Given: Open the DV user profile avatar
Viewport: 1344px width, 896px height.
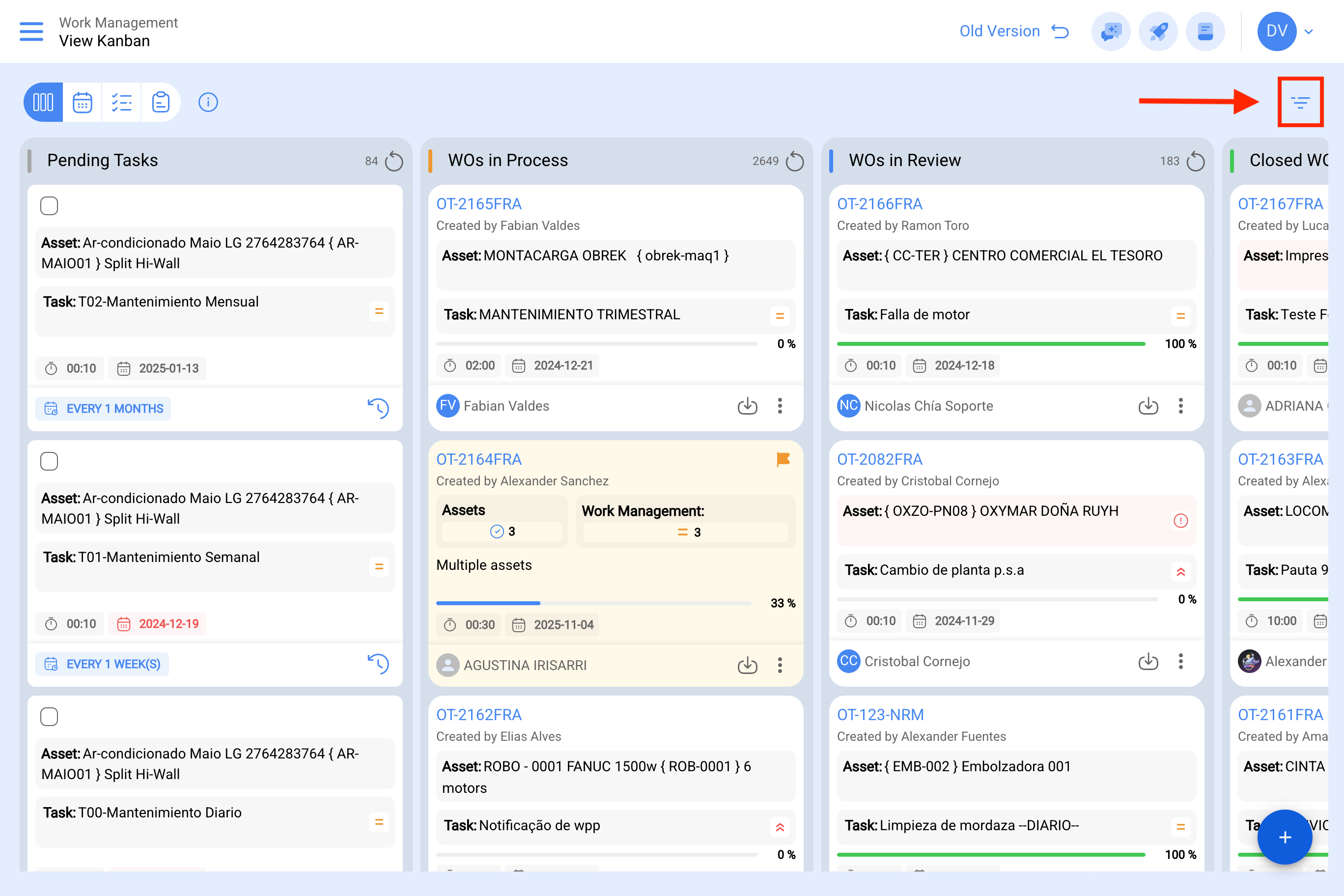Looking at the screenshot, I should pyautogui.click(x=1277, y=31).
